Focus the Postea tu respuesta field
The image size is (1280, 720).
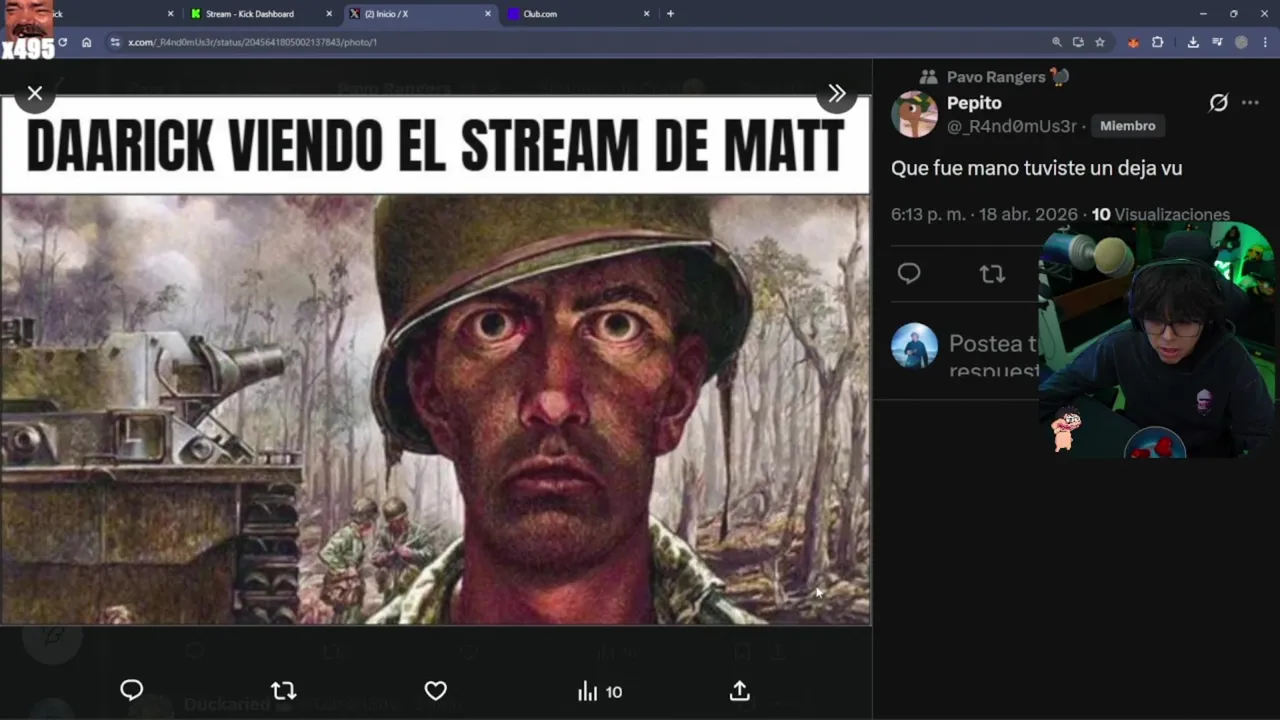(x=994, y=357)
